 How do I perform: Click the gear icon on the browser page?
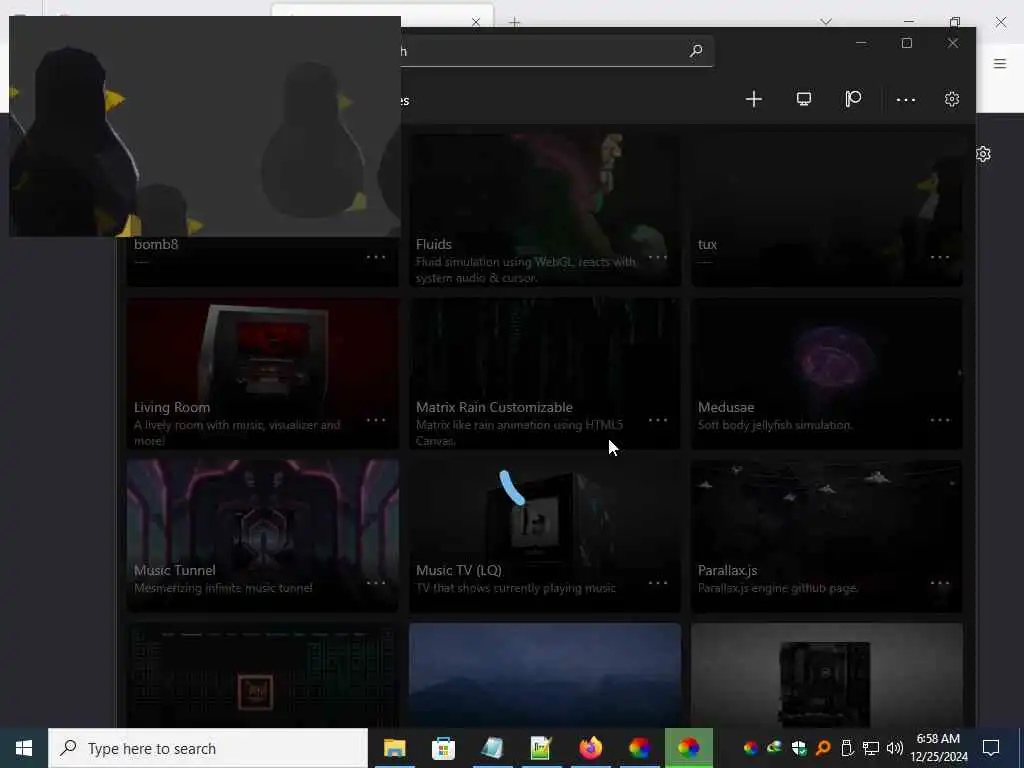click(x=984, y=154)
